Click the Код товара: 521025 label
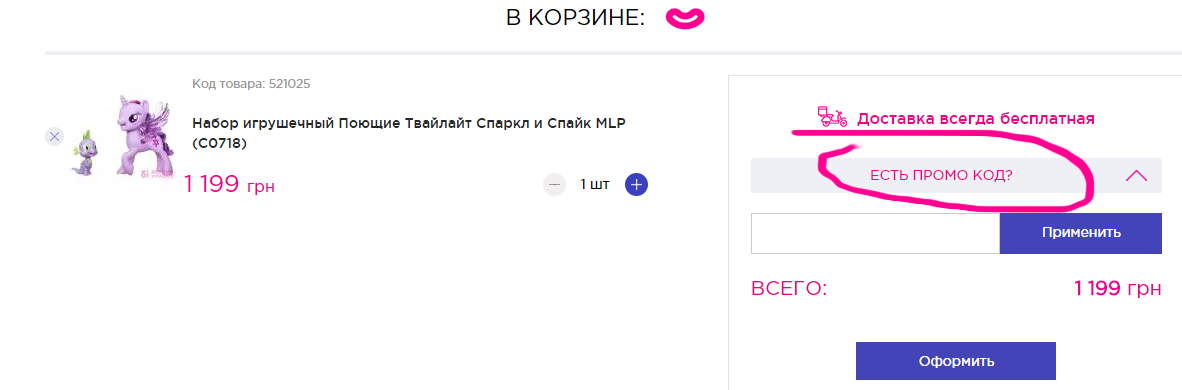Viewport: 1182px width, 390px height. click(x=251, y=84)
